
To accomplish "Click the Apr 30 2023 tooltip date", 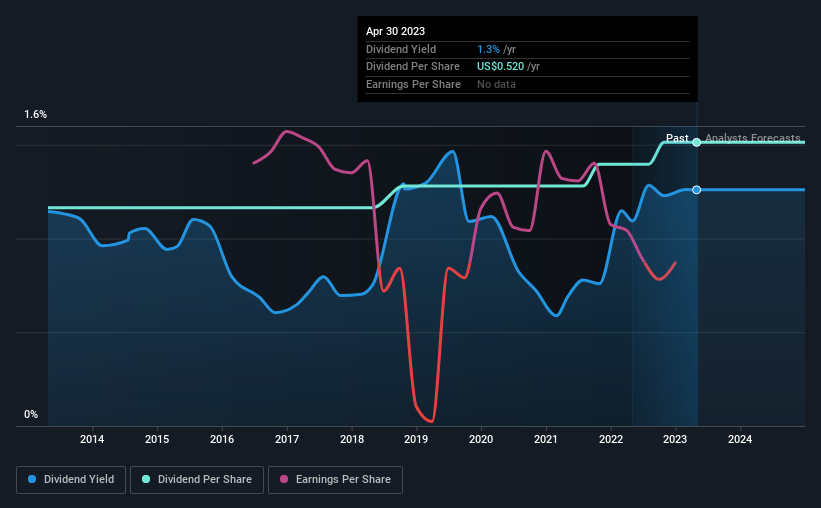I will coord(395,31).
